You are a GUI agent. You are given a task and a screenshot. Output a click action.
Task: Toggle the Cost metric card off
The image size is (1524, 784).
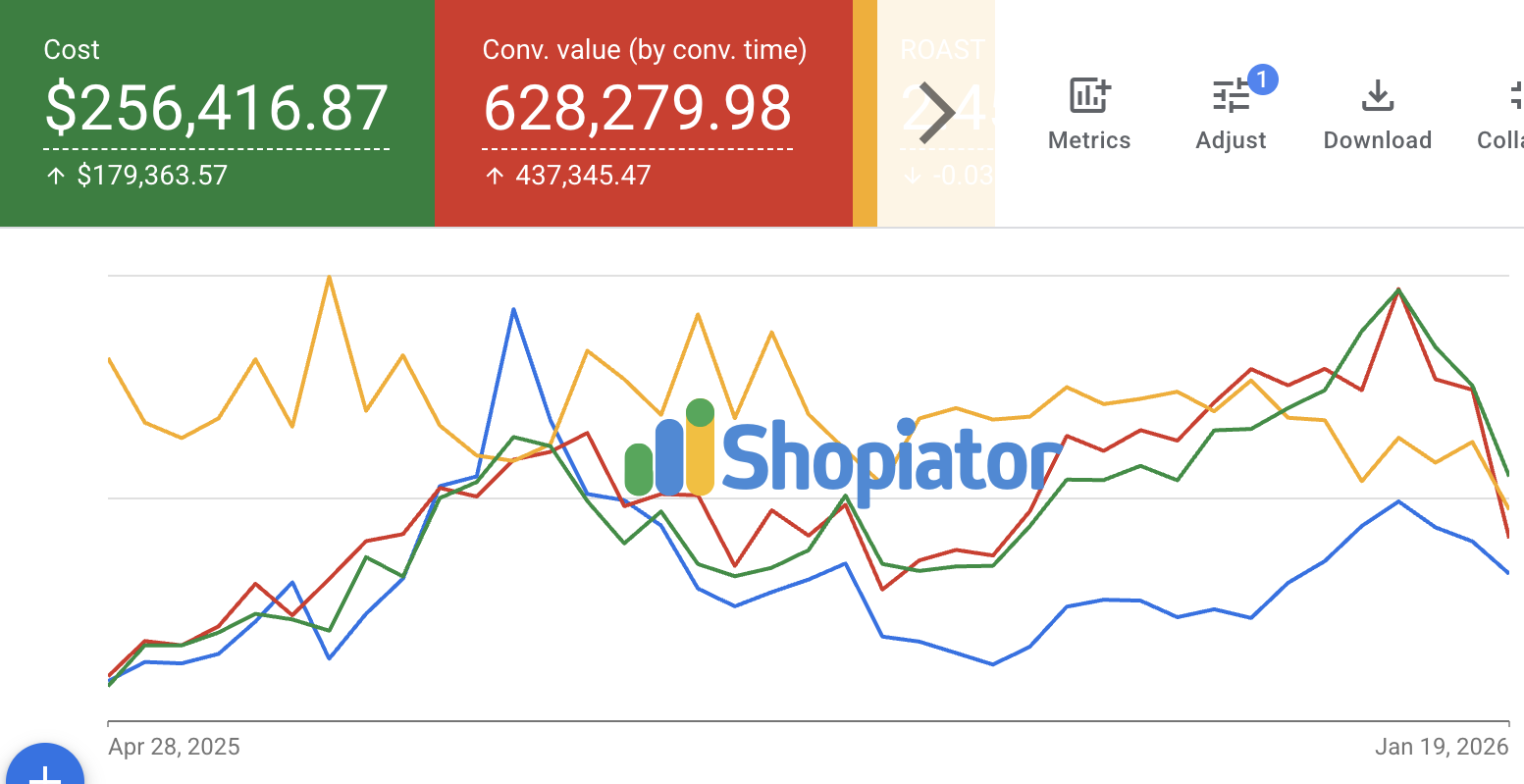point(216,111)
